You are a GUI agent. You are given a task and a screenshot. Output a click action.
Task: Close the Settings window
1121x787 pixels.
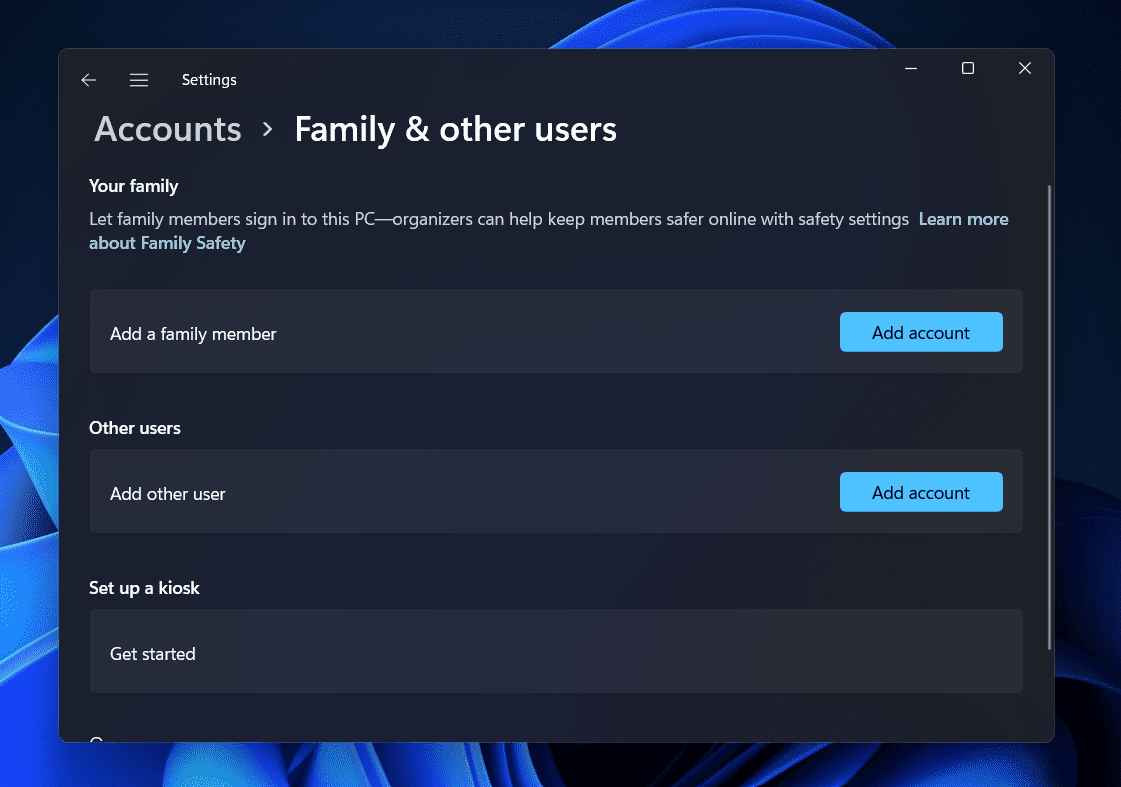click(x=1024, y=68)
